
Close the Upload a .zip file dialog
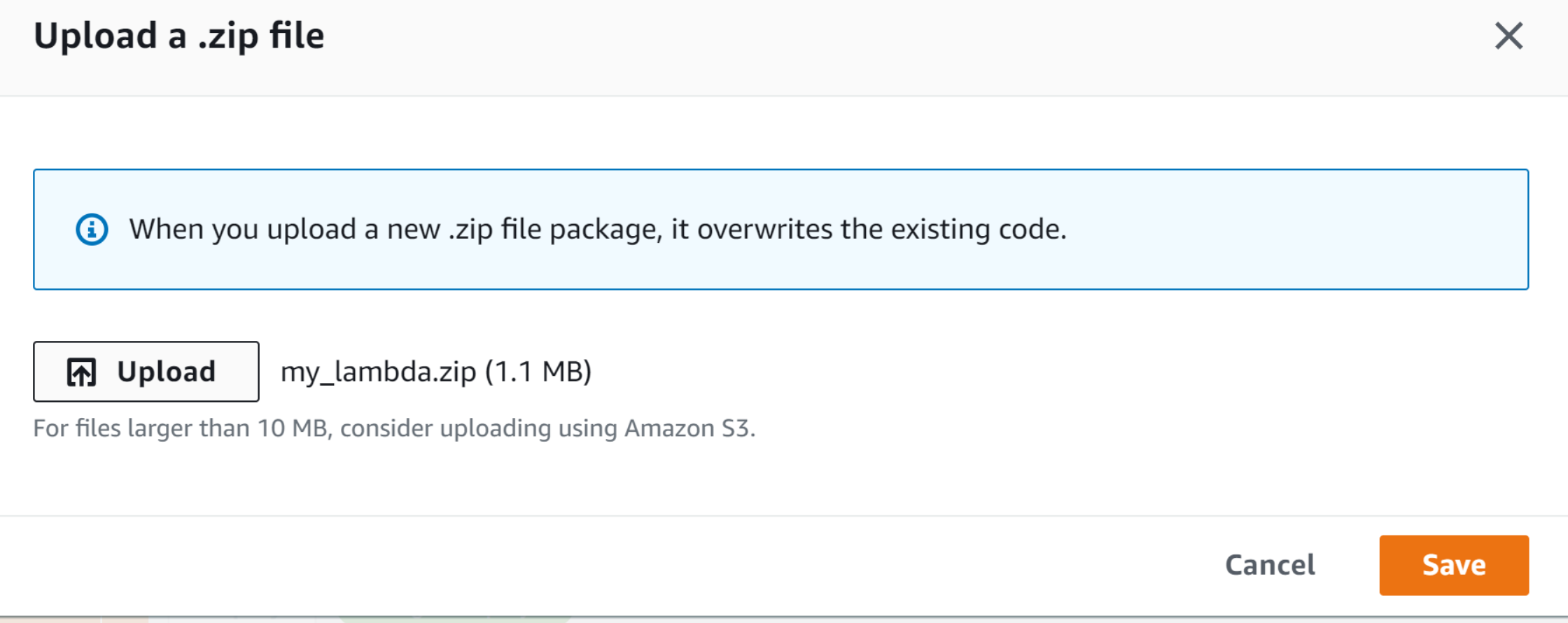[1508, 36]
